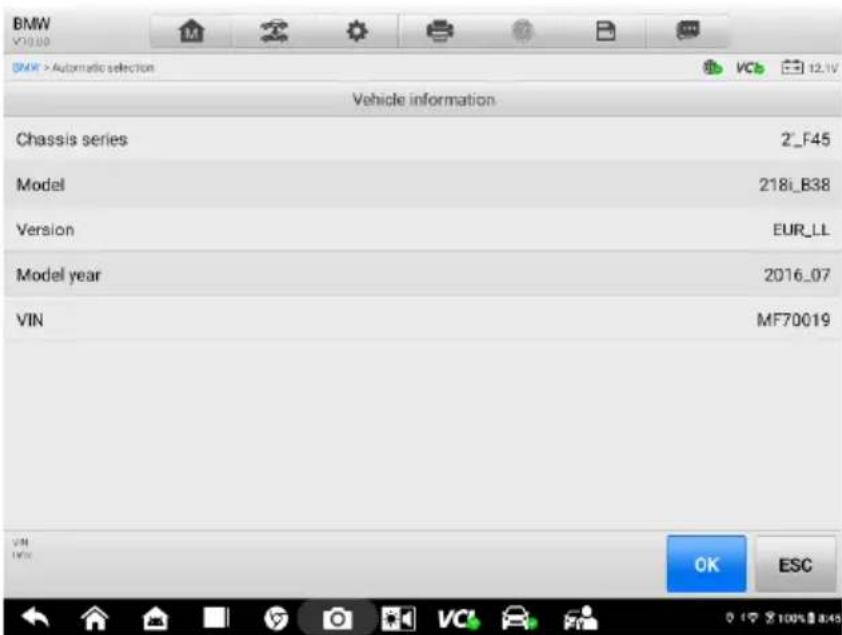Launch Chrome browser from bottom bar
The image size is (842, 635).
275,619
